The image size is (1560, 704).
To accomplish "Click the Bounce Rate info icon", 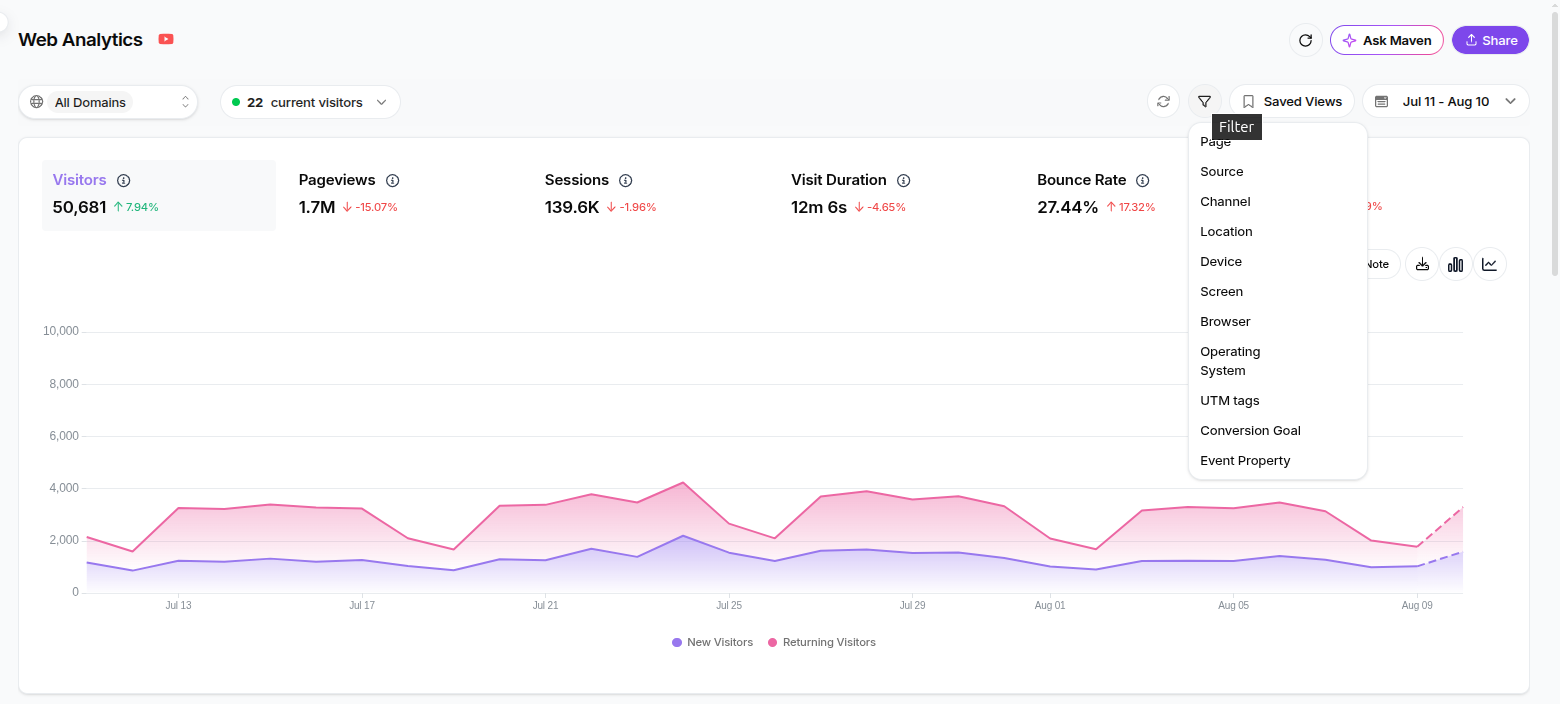I will pyautogui.click(x=1143, y=181).
